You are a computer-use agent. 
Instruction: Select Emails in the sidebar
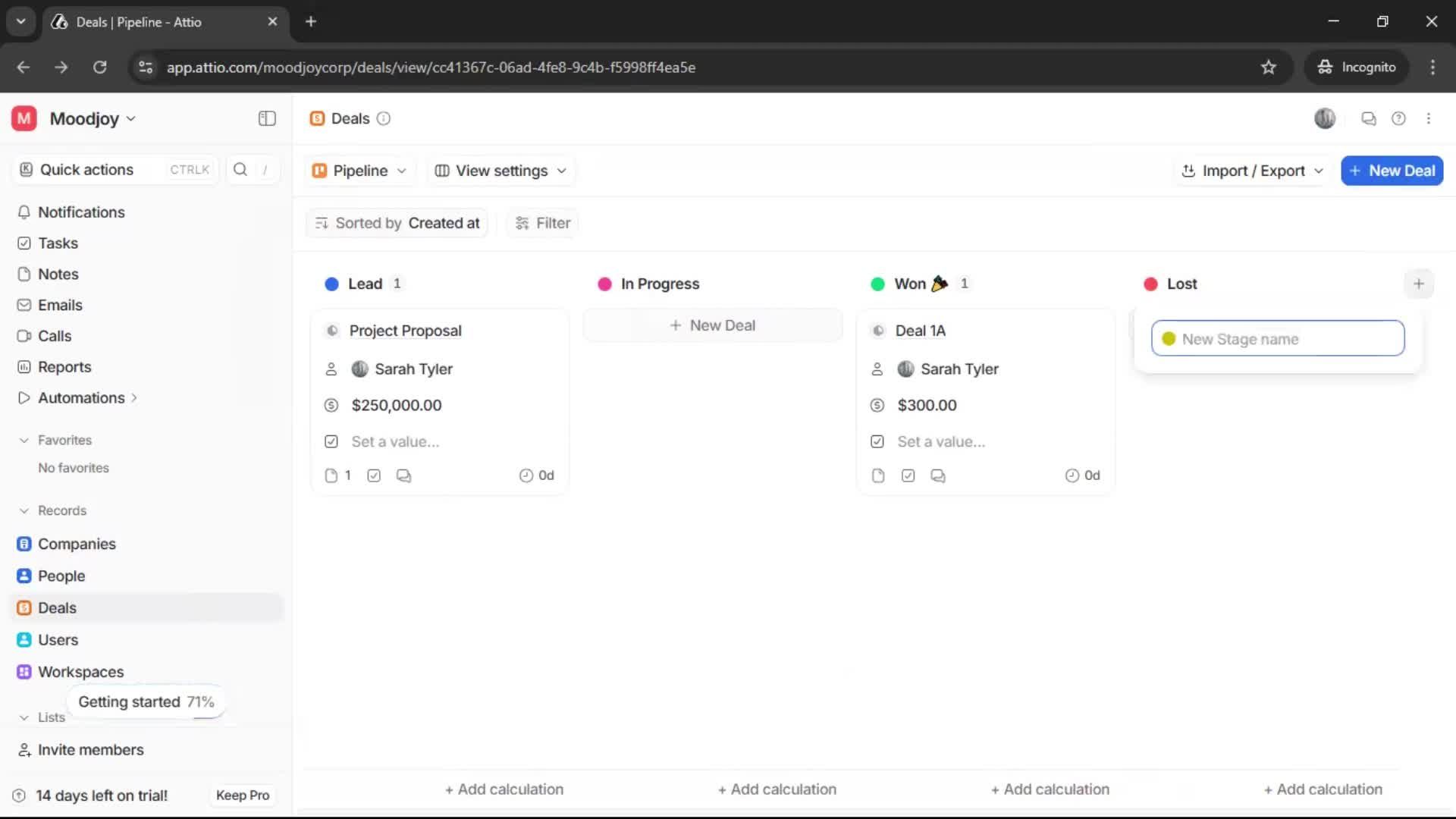(x=59, y=305)
